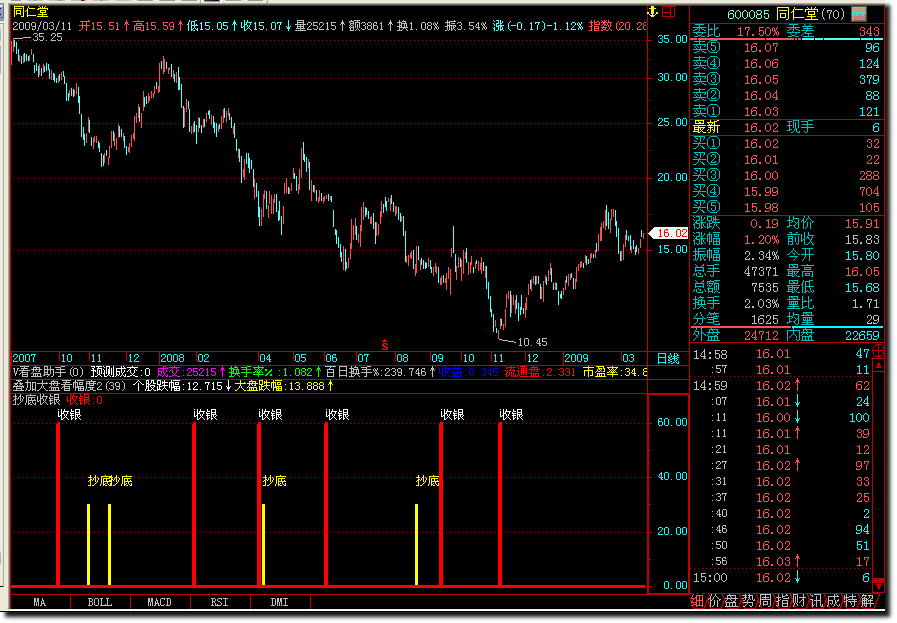Image resolution: width=897 pixels, height=623 pixels.
Task: Click the up arrow of the tick list scrollbar
Action: coord(879,365)
